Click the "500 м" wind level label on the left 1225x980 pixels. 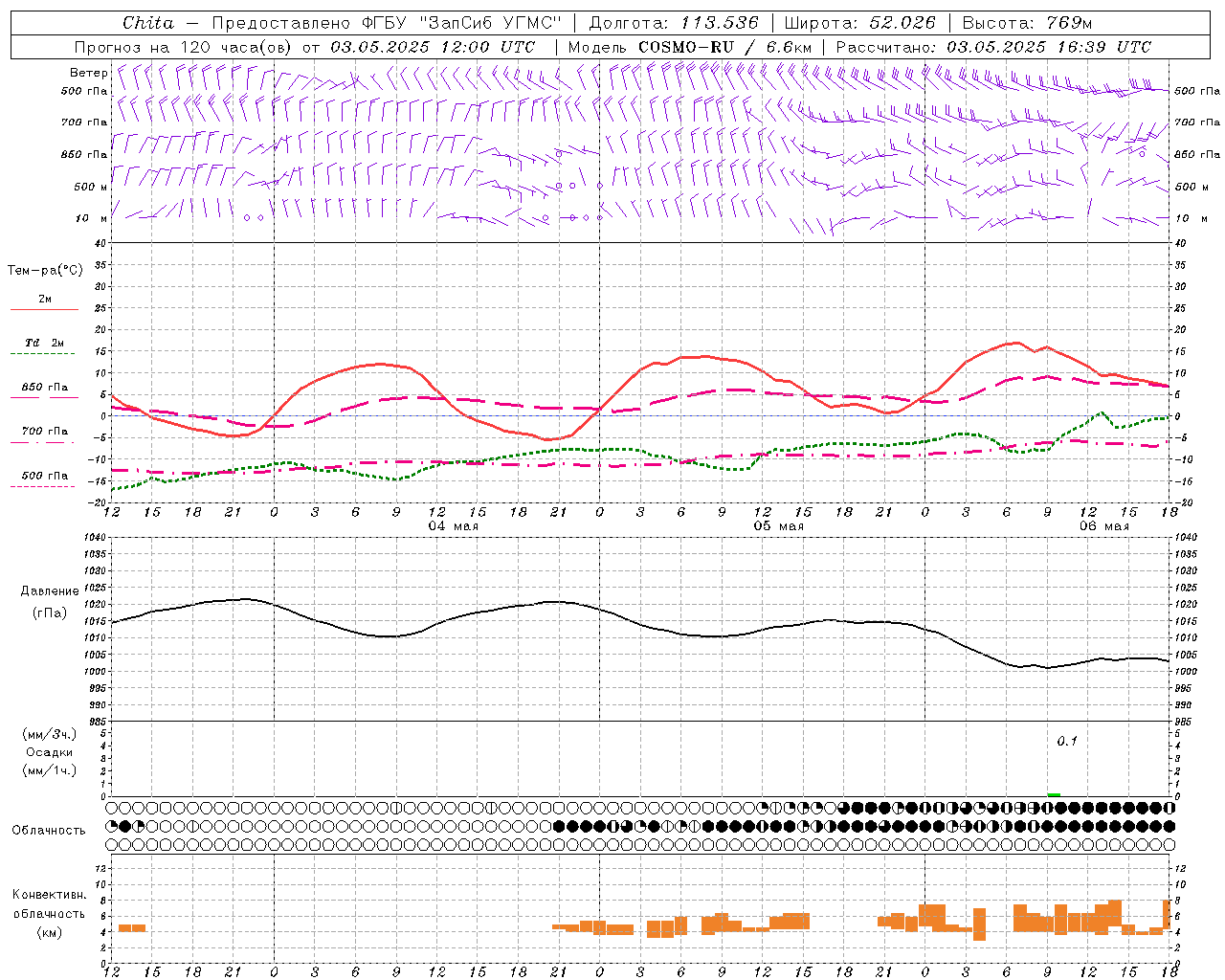point(91,187)
